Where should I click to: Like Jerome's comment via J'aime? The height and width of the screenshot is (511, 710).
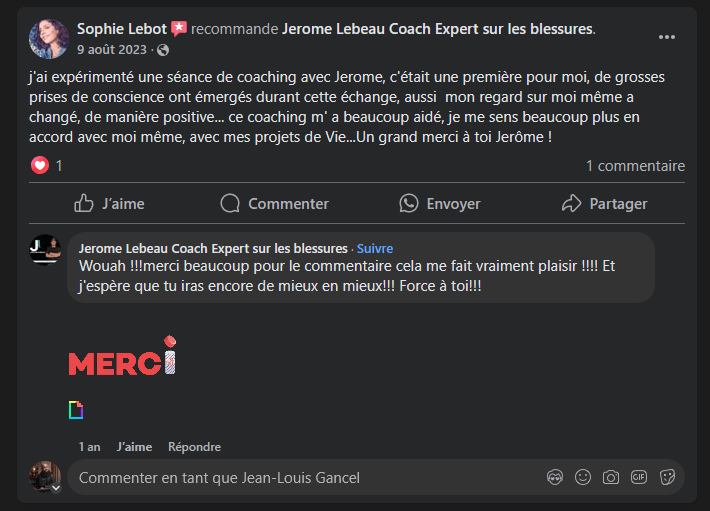(x=134, y=447)
